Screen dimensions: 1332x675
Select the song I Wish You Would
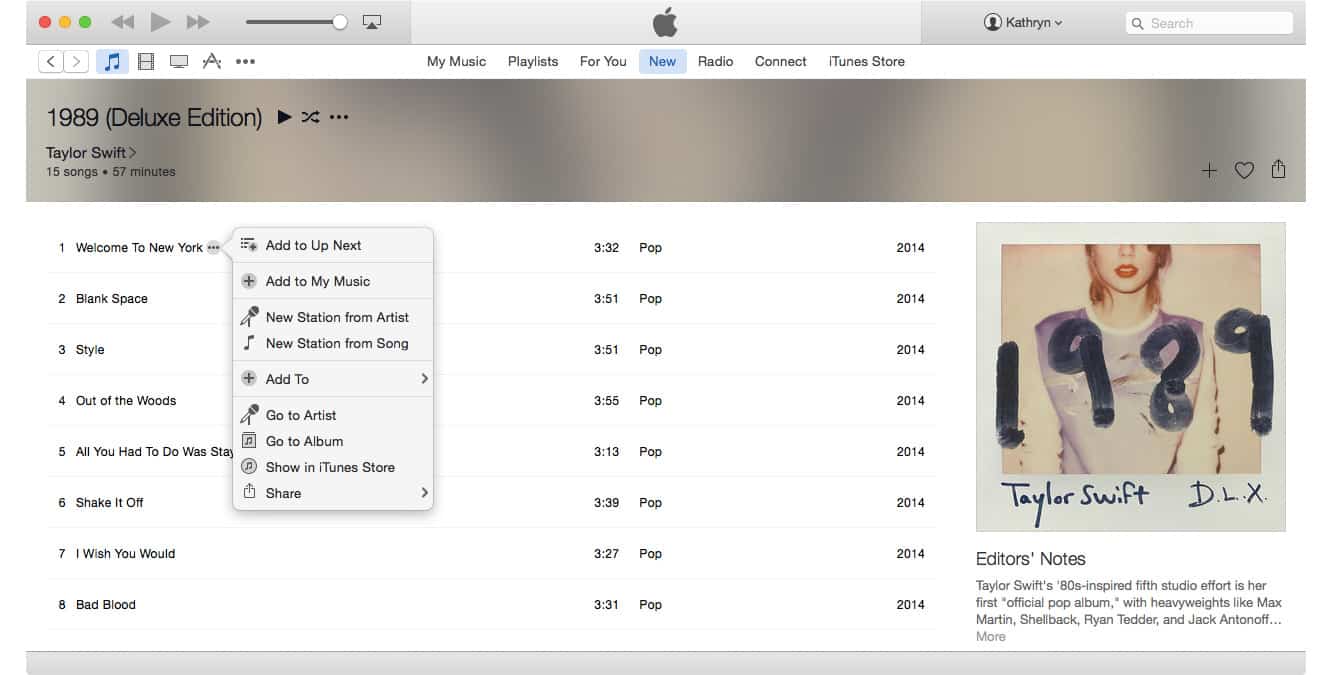click(x=125, y=554)
